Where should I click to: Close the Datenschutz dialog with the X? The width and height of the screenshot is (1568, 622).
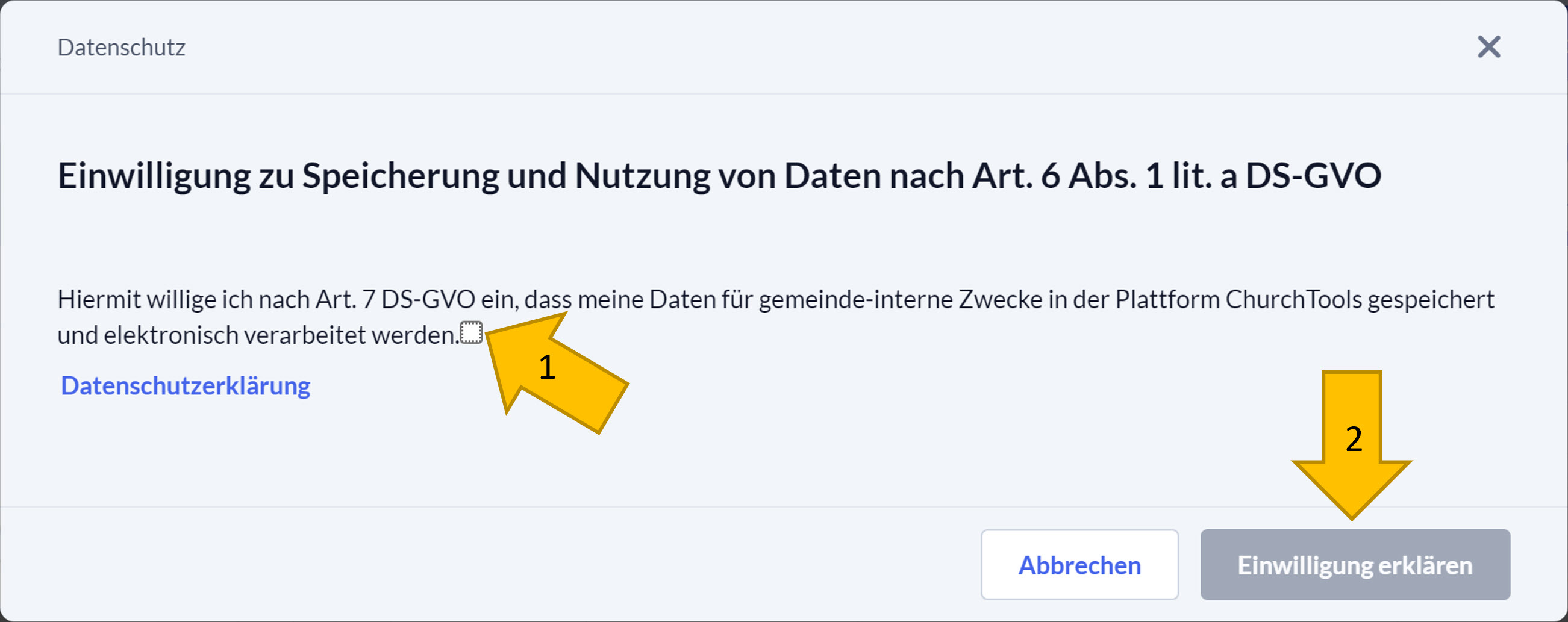click(x=1488, y=47)
